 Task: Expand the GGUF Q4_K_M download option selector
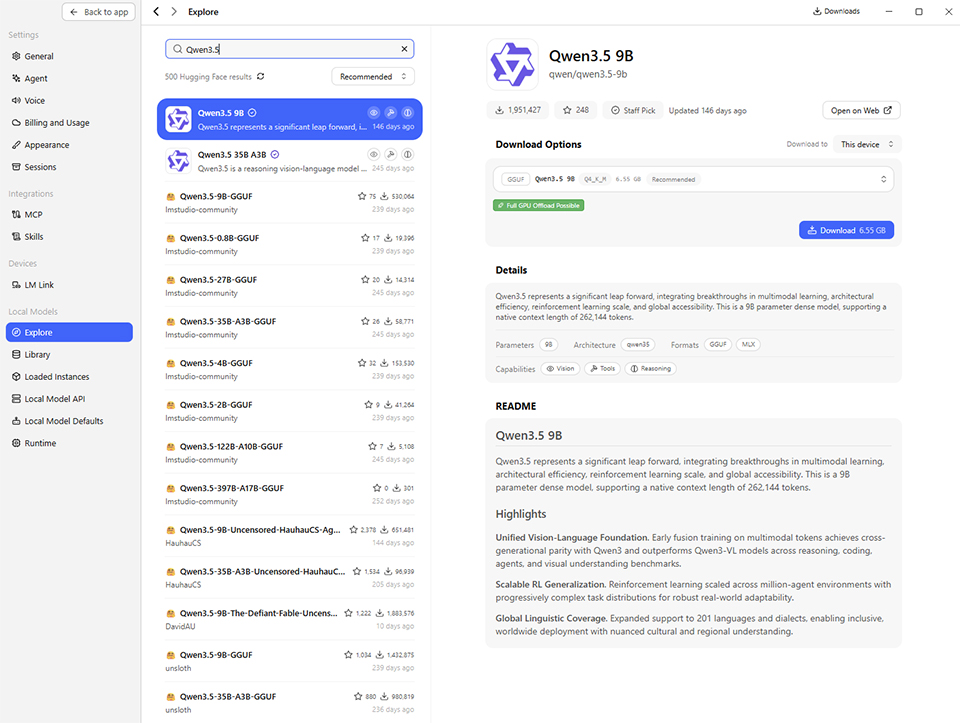pyautogui.click(x=693, y=179)
